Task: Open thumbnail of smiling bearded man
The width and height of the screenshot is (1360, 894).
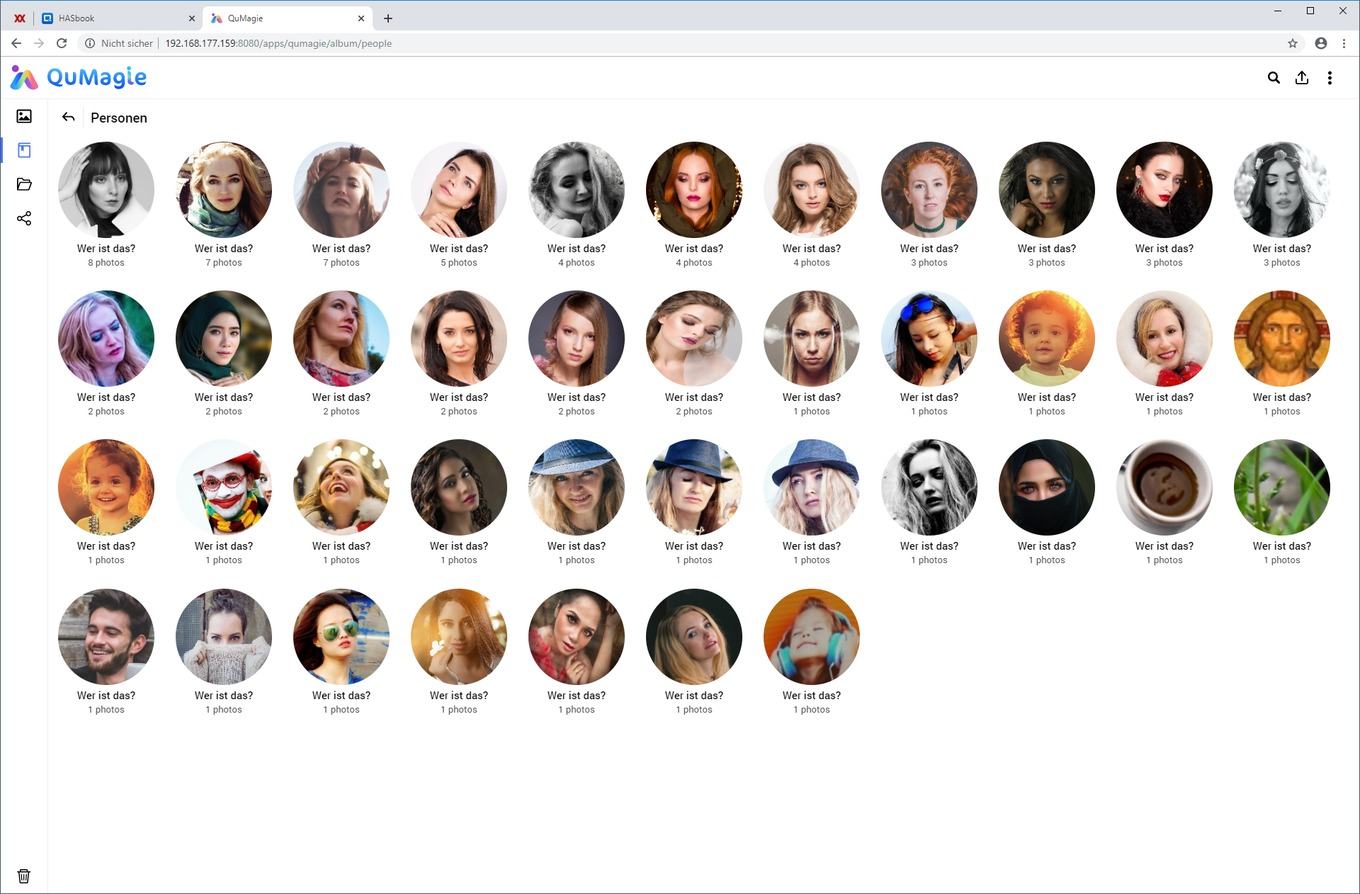Action: [106, 636]
